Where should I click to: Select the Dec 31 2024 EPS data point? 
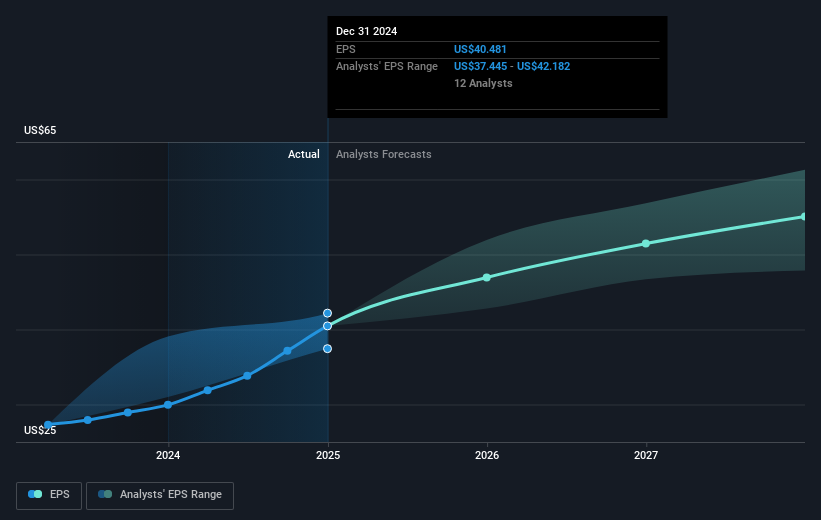tap(327, 326)
